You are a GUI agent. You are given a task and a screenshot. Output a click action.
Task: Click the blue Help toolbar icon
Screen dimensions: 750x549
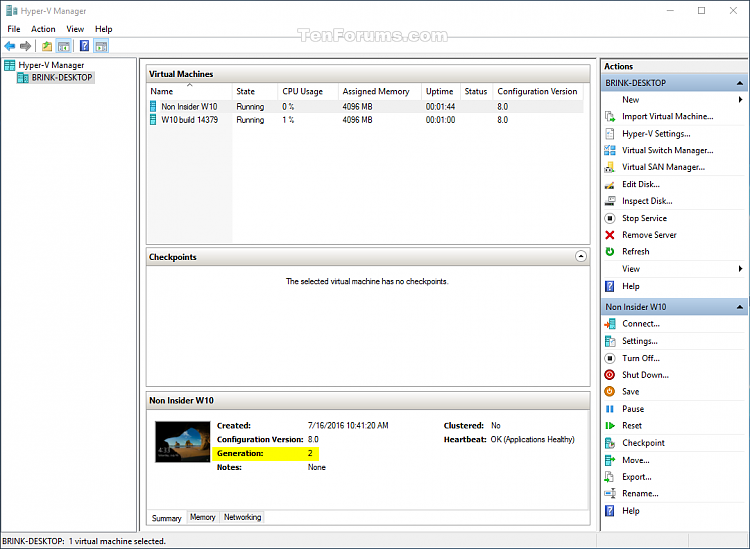tap(84, 46)
